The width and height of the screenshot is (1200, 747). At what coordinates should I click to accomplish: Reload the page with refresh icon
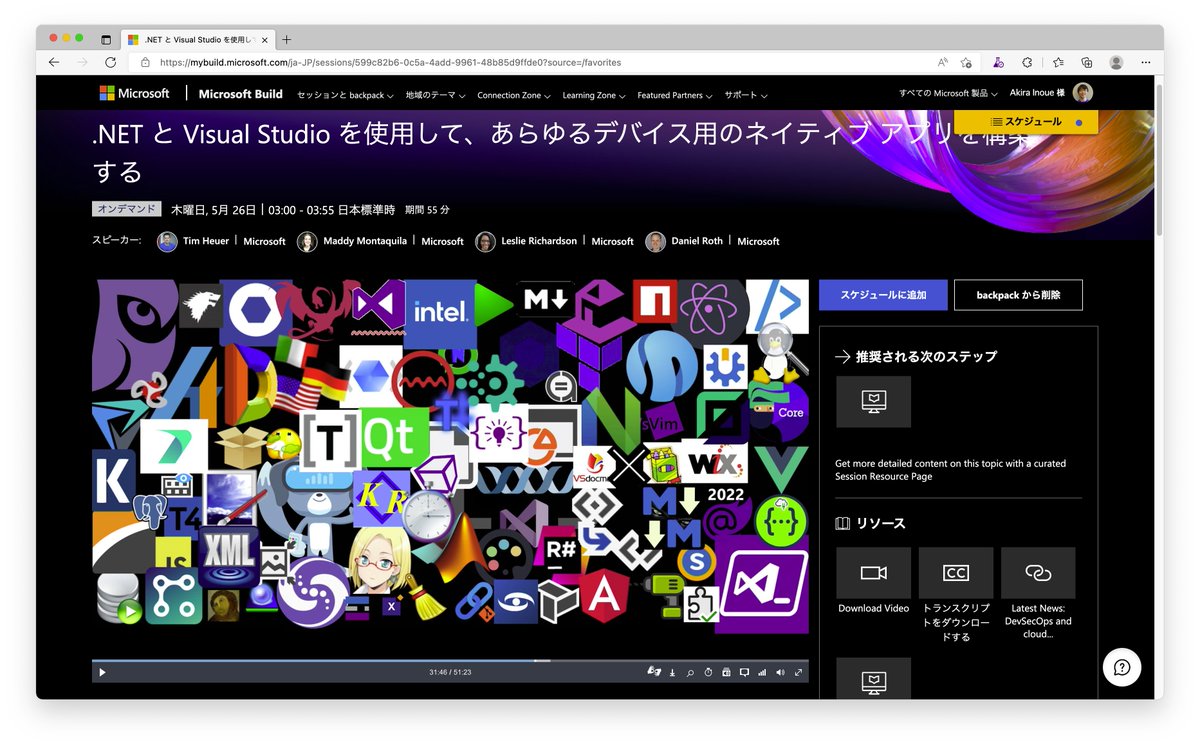point(110,62)
